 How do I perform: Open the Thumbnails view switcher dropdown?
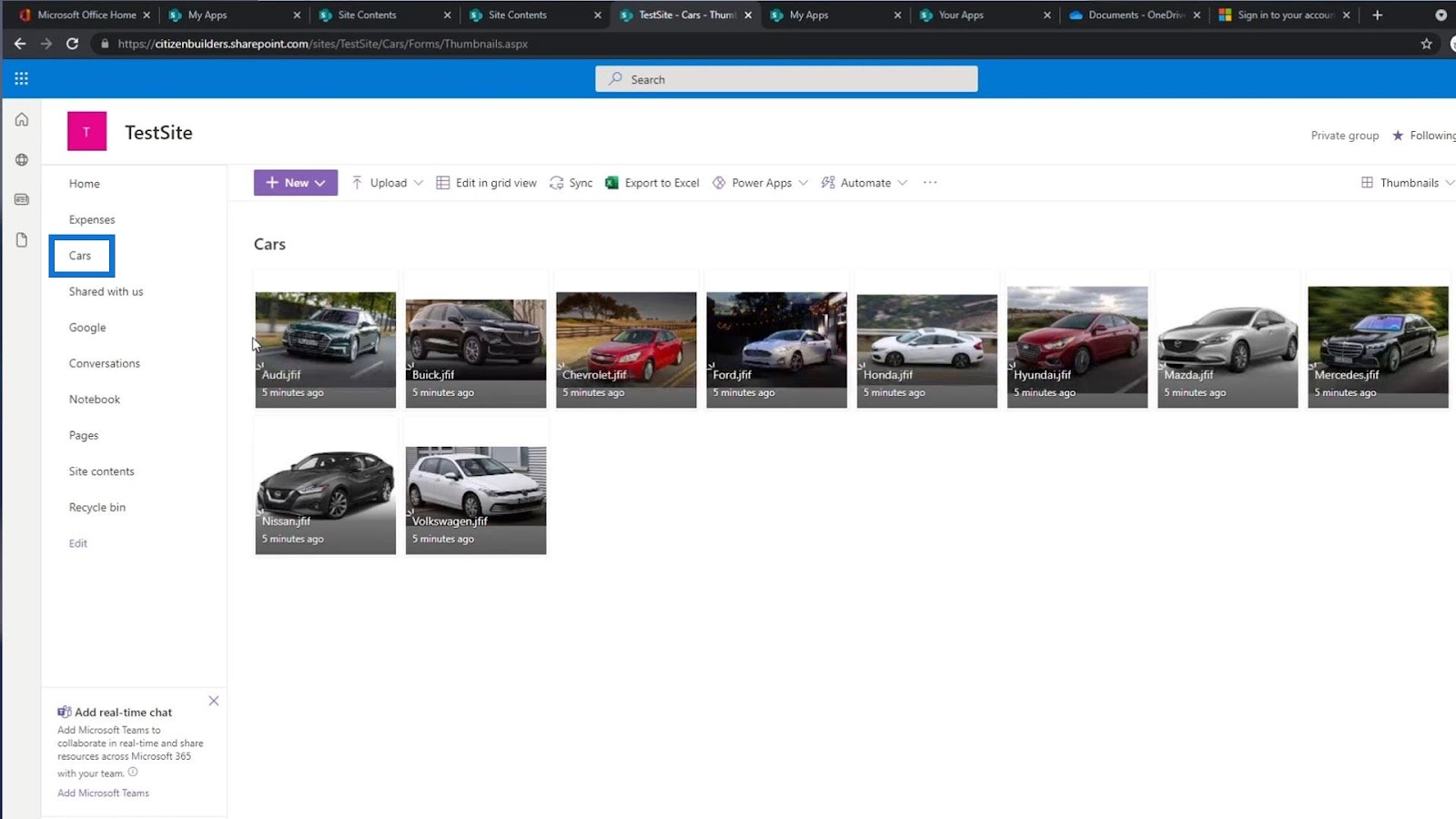[x=1408, y=183]
